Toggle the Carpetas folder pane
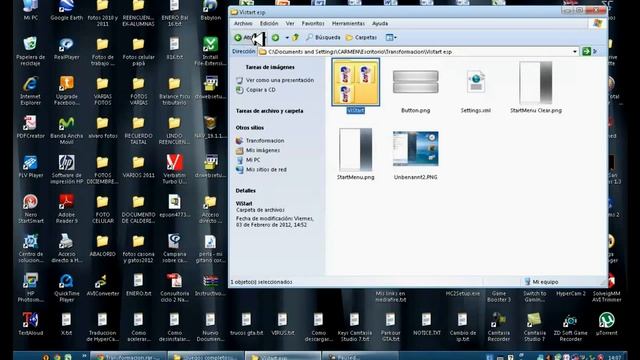Viewport: 640px width, 360px height. tap(361, 38)
